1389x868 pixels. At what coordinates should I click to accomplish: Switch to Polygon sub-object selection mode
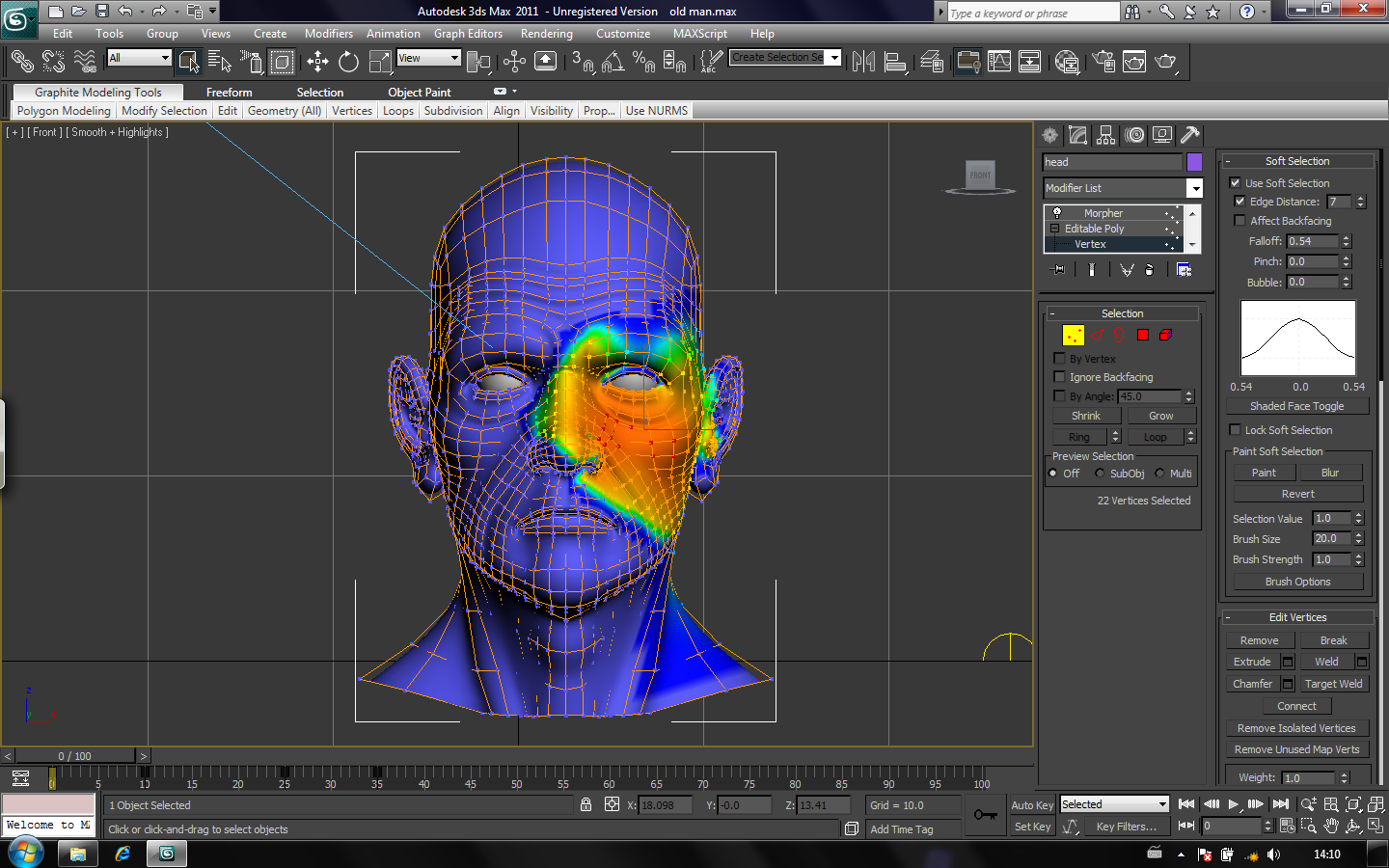[1143, 335]
